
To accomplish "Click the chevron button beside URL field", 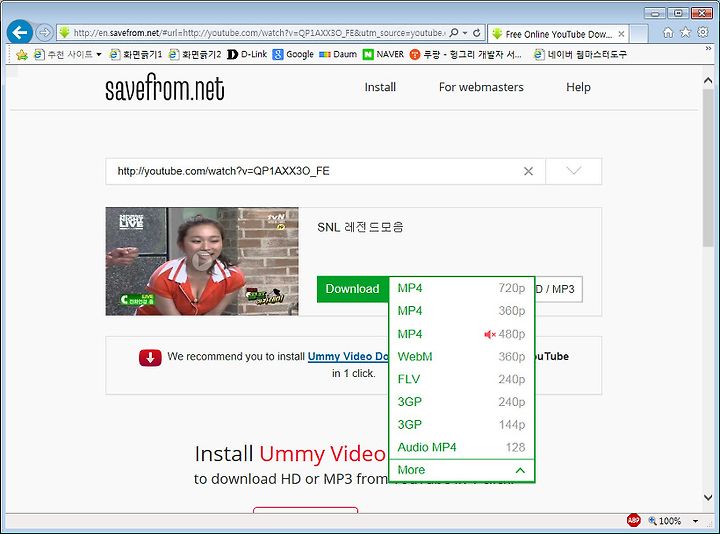I will tap(574, 171).
